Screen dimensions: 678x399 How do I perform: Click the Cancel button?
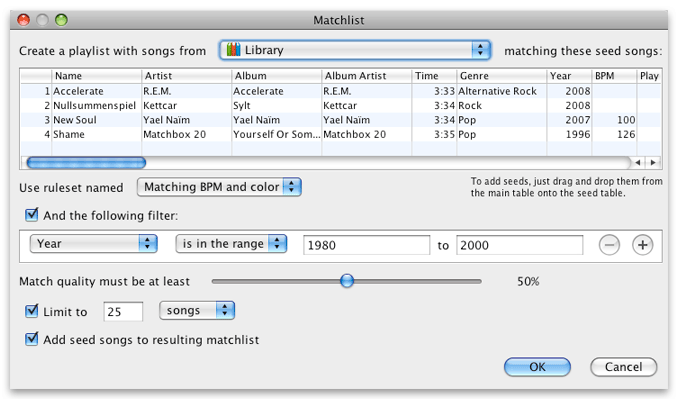click(623, 367)
